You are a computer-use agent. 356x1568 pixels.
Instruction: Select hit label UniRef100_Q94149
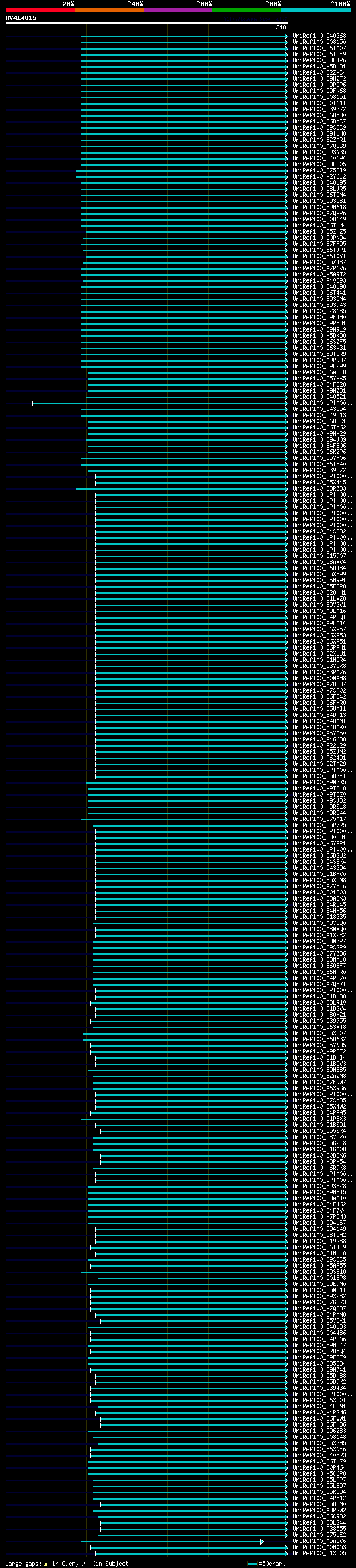pos(319,1229)
